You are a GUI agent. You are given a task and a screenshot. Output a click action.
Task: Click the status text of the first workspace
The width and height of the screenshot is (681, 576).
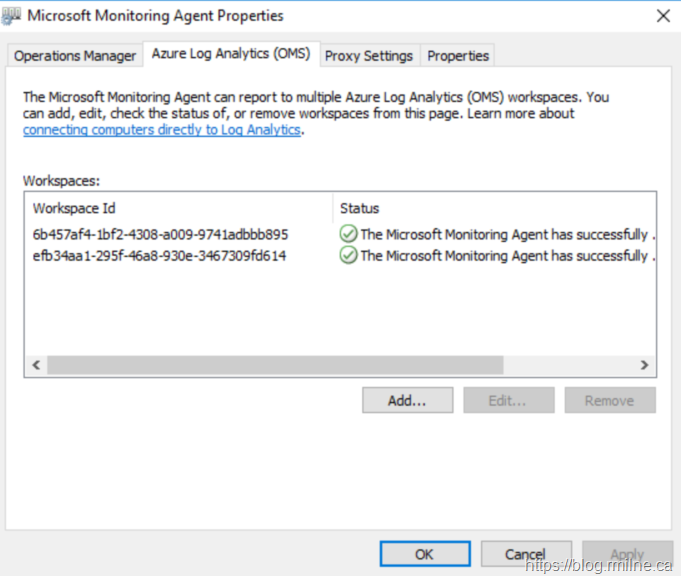pos(505,234)
